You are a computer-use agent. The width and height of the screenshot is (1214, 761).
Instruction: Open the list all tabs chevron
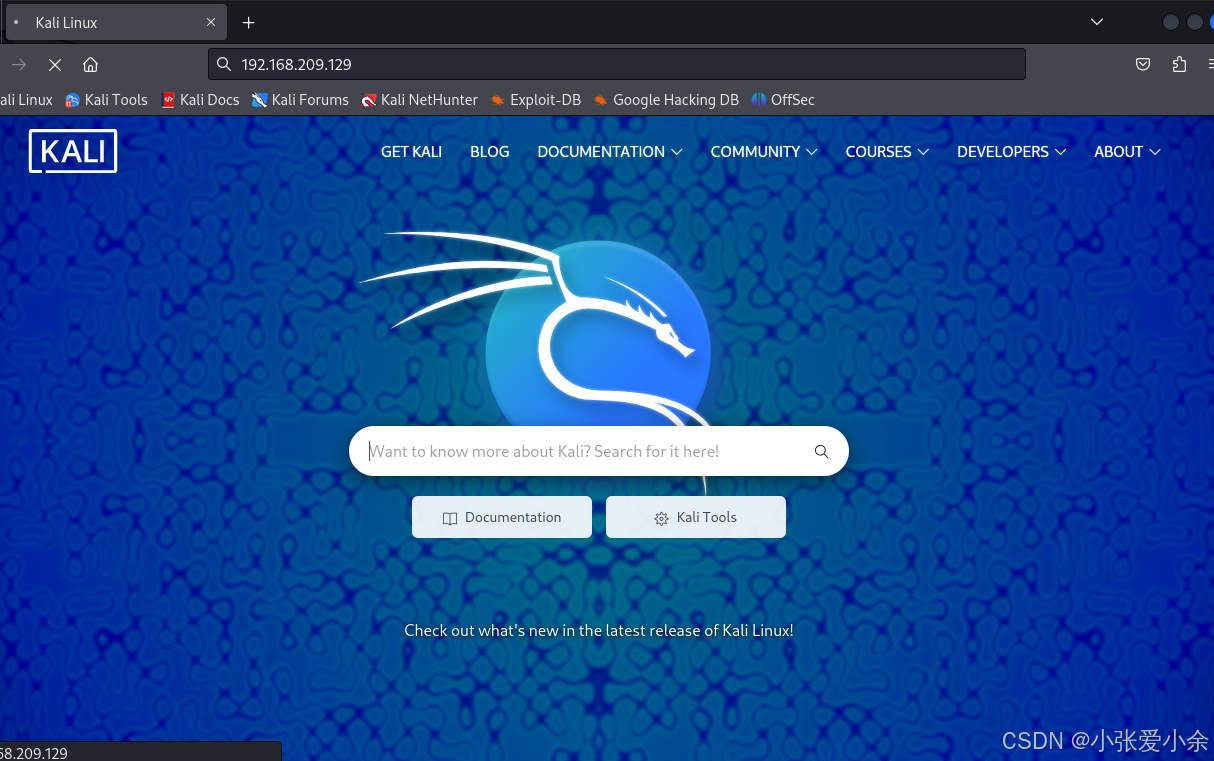pyautogui.click(x=1097, y=22)
